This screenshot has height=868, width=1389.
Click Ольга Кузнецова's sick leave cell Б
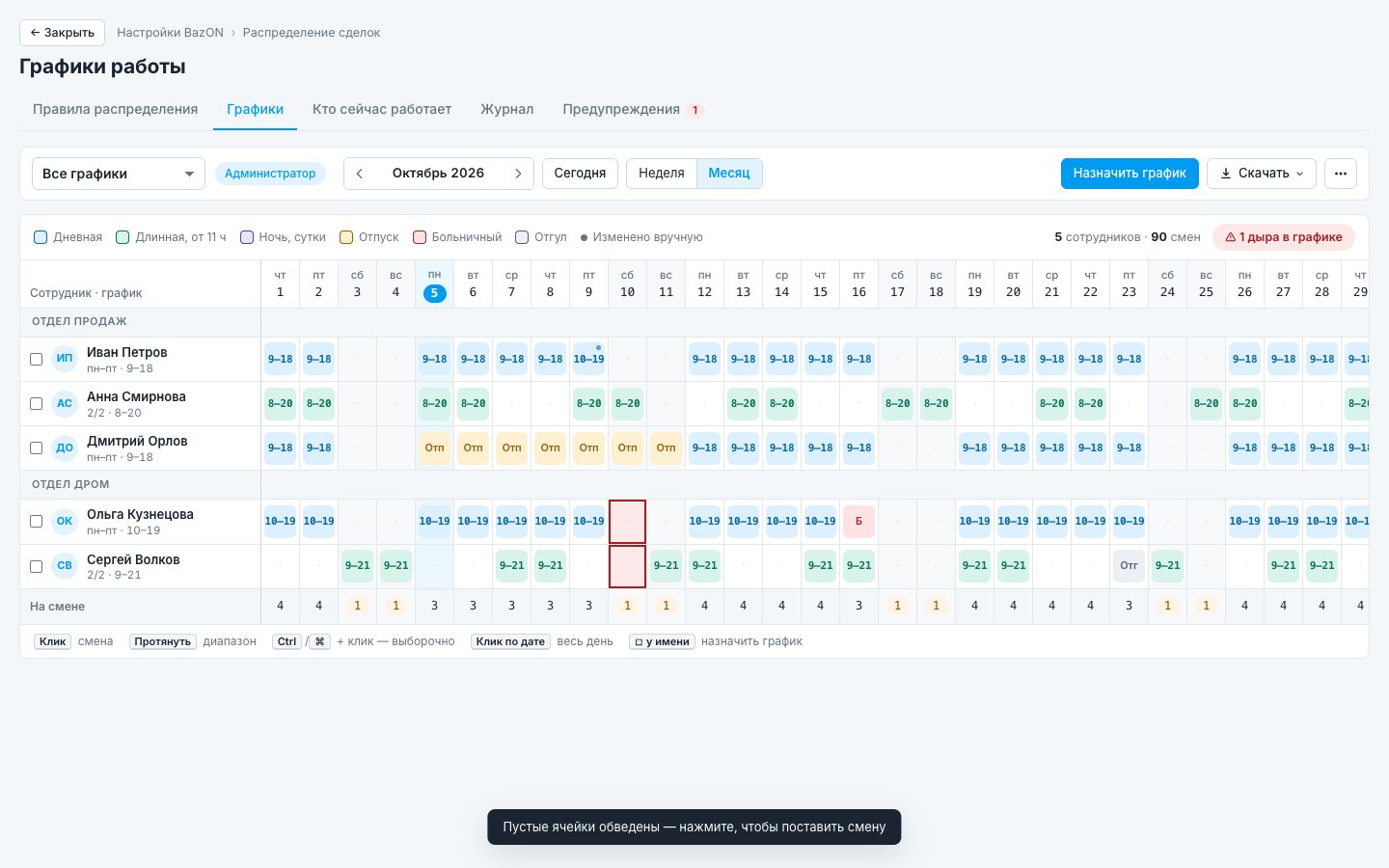click(x=858, y=522)
